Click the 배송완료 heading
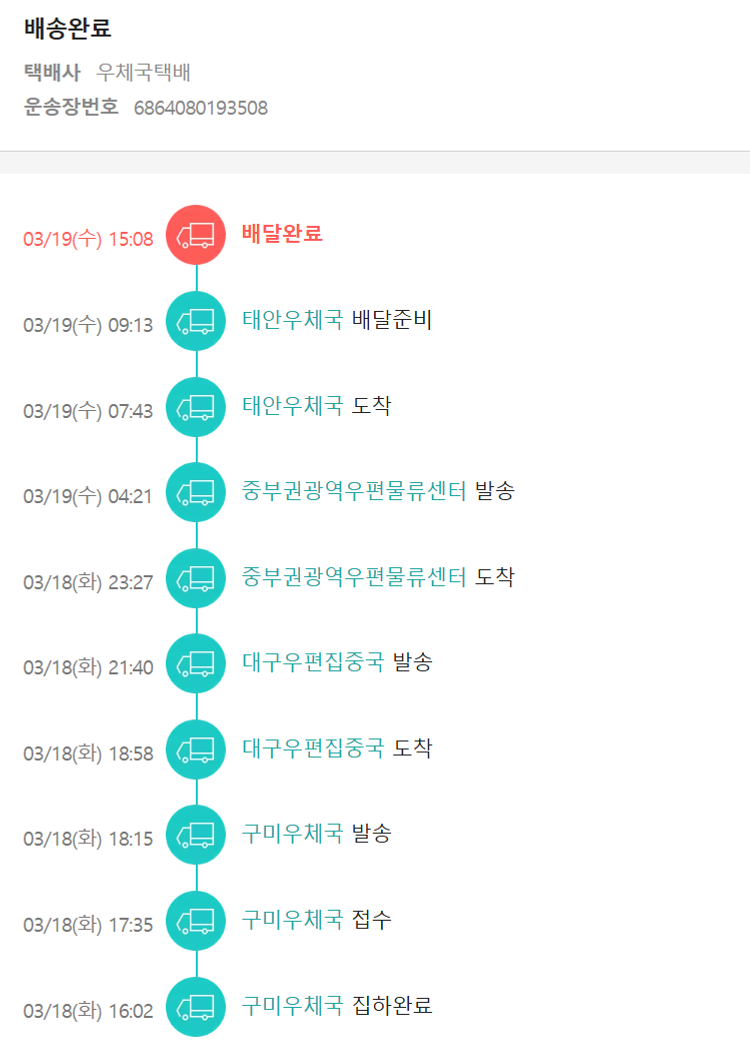 pos(67,27)
